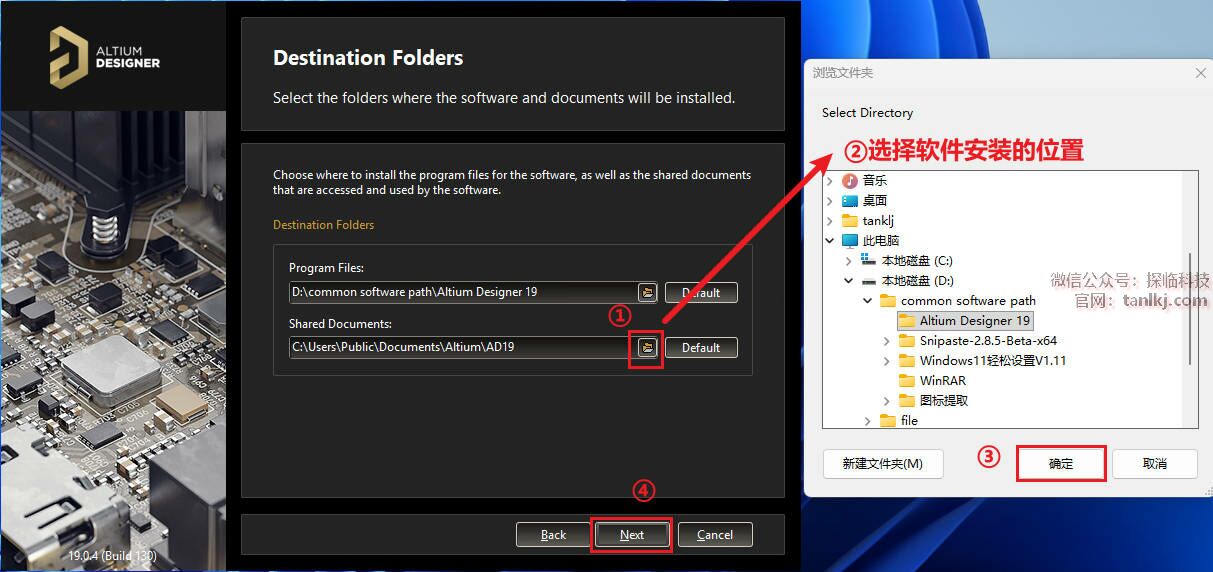Dismiss the browse dialog with 取消
Image resolution: width=1213 pixels, height=572 pixels.
click(1155, 463)
